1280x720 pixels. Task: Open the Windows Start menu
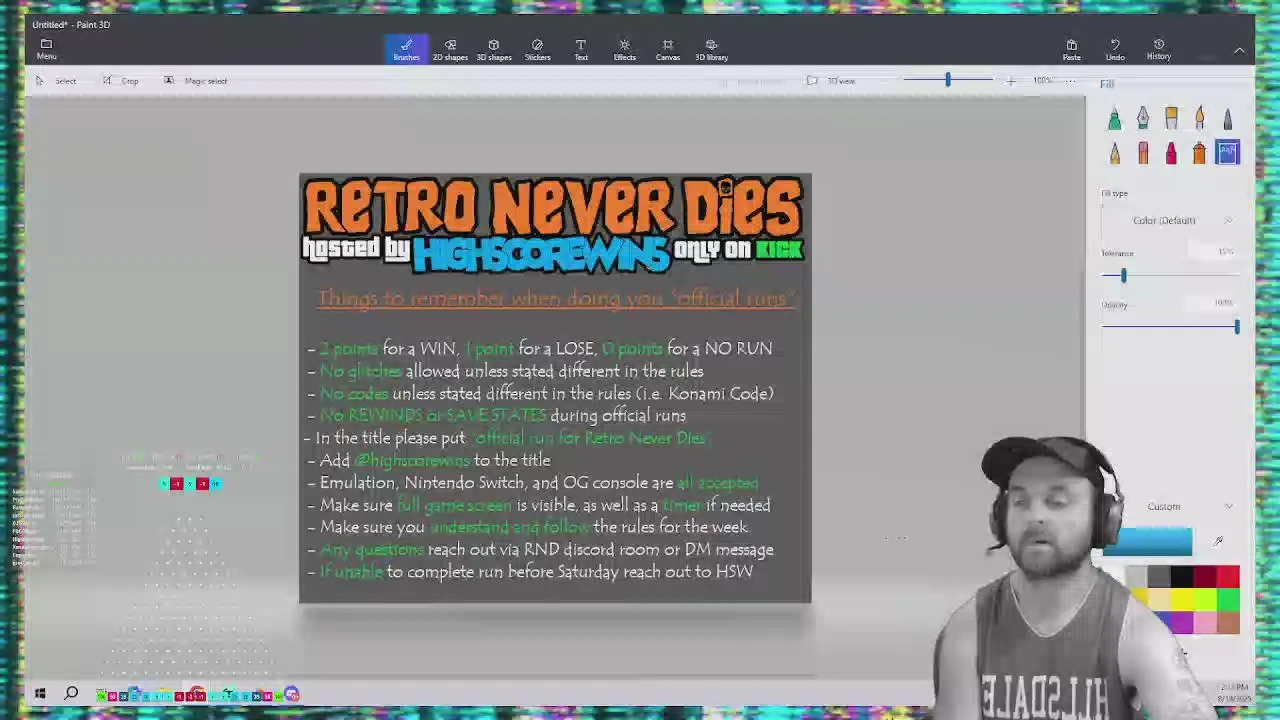point(40,693)
